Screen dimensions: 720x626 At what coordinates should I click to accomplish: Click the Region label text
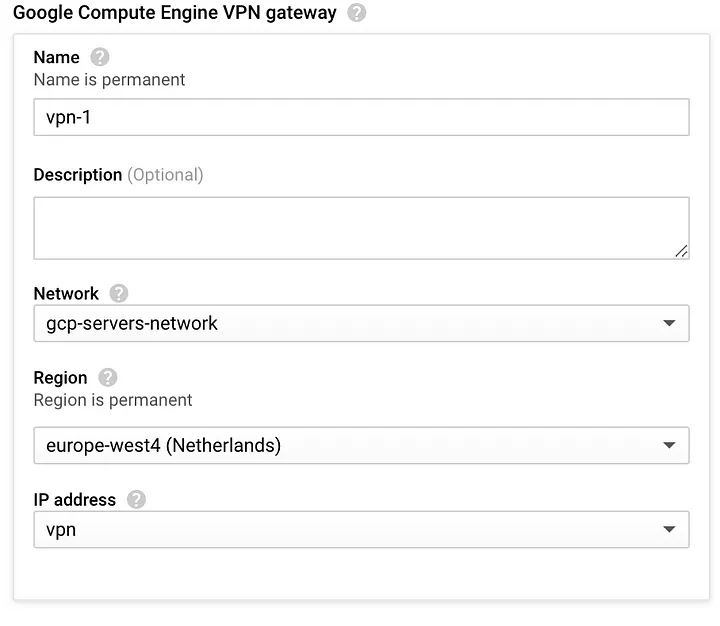point(61,378)
